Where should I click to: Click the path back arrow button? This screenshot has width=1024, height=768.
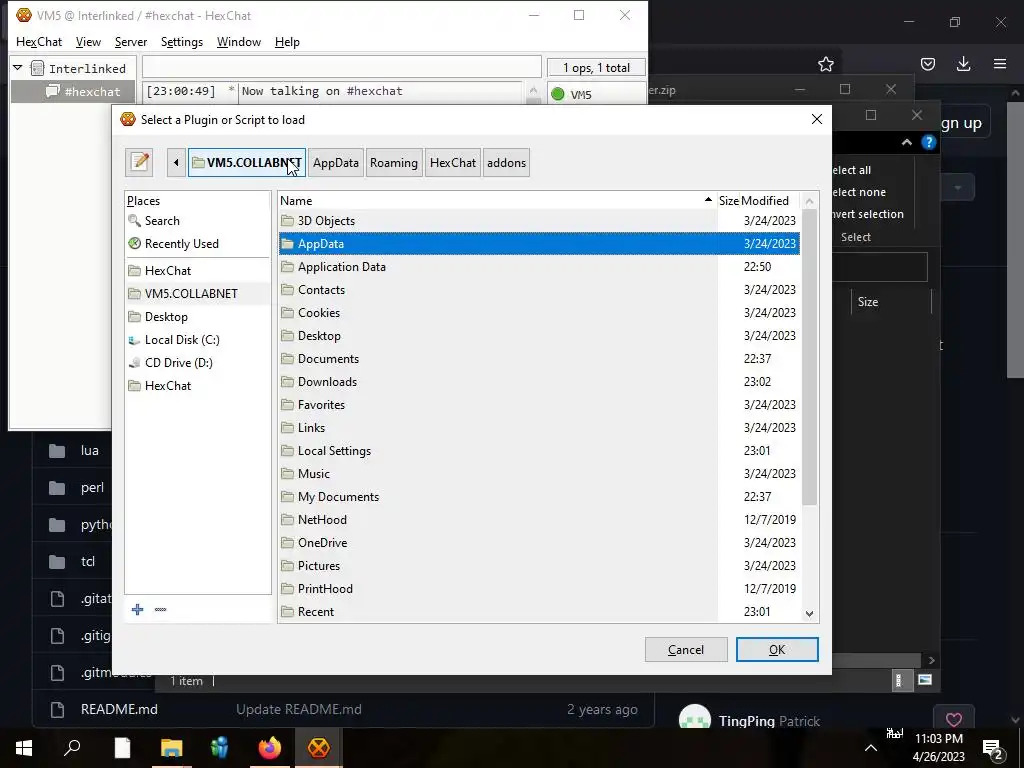176,163
